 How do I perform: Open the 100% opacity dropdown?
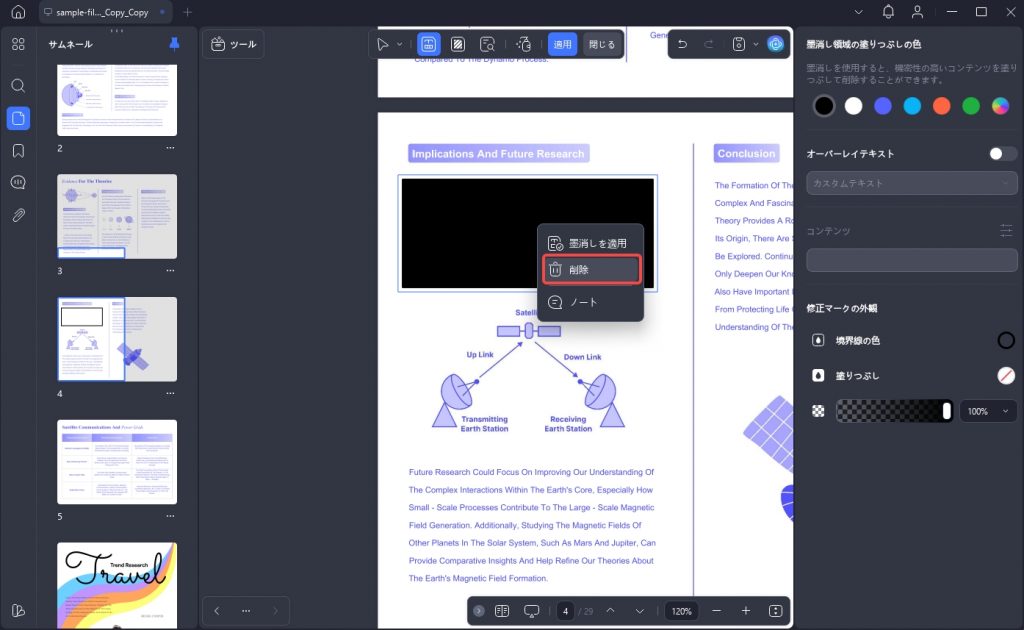(988, 411)
